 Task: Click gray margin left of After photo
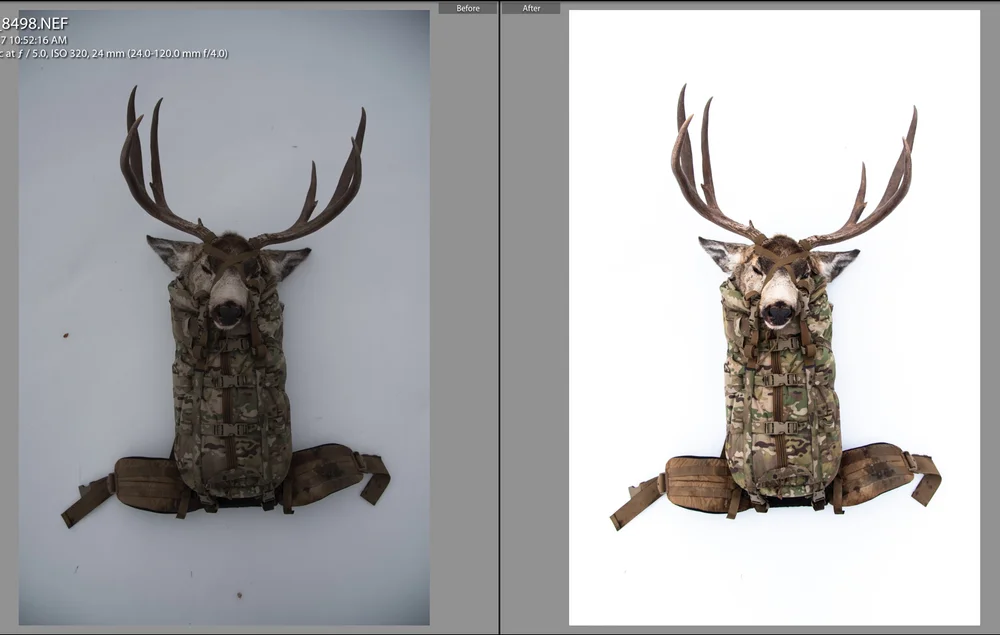(x=534, y=319)
